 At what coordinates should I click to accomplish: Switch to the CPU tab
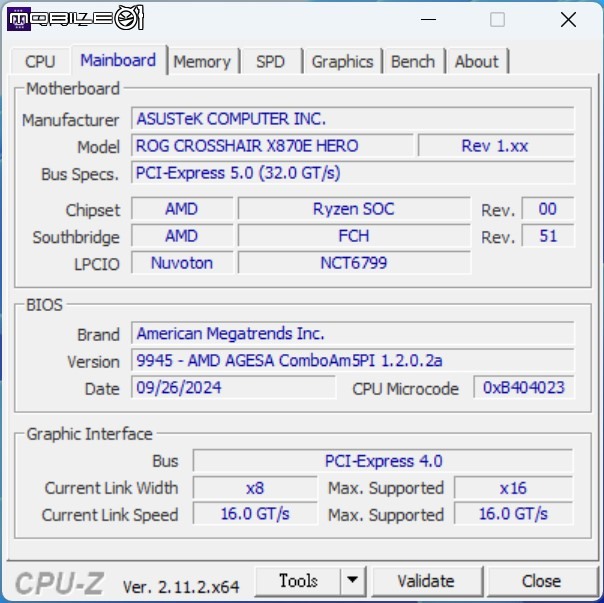pyautogui.click(x=40, y=61)
